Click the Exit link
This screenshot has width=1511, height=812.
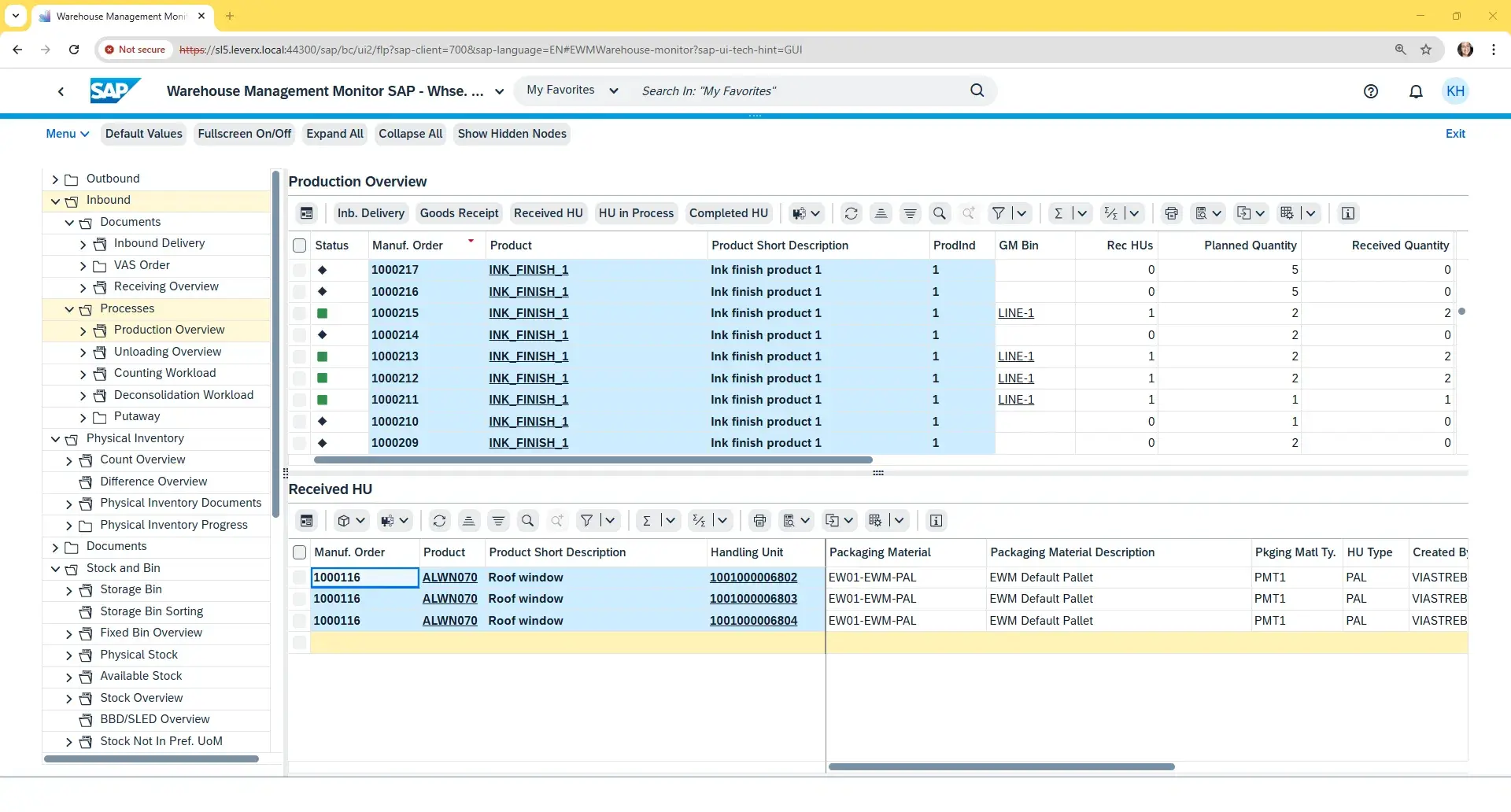pos(1455,134)
